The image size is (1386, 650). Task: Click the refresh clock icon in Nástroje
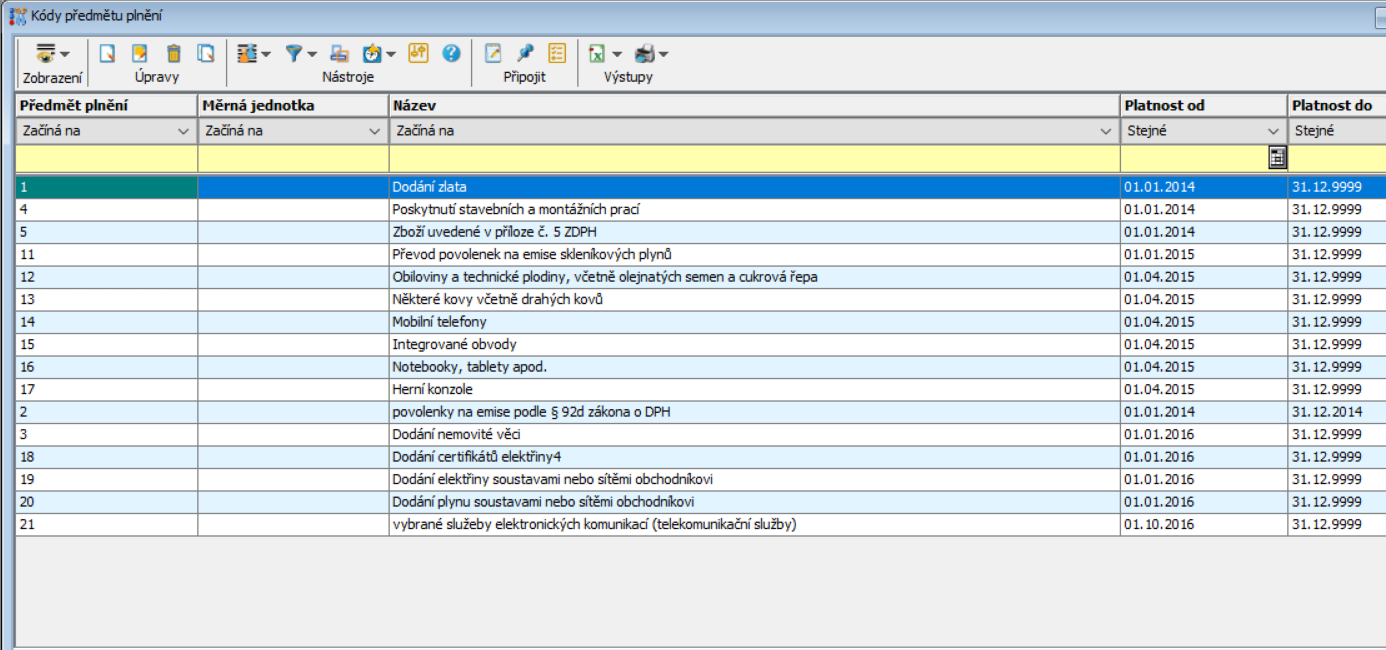tap(373, 54)
